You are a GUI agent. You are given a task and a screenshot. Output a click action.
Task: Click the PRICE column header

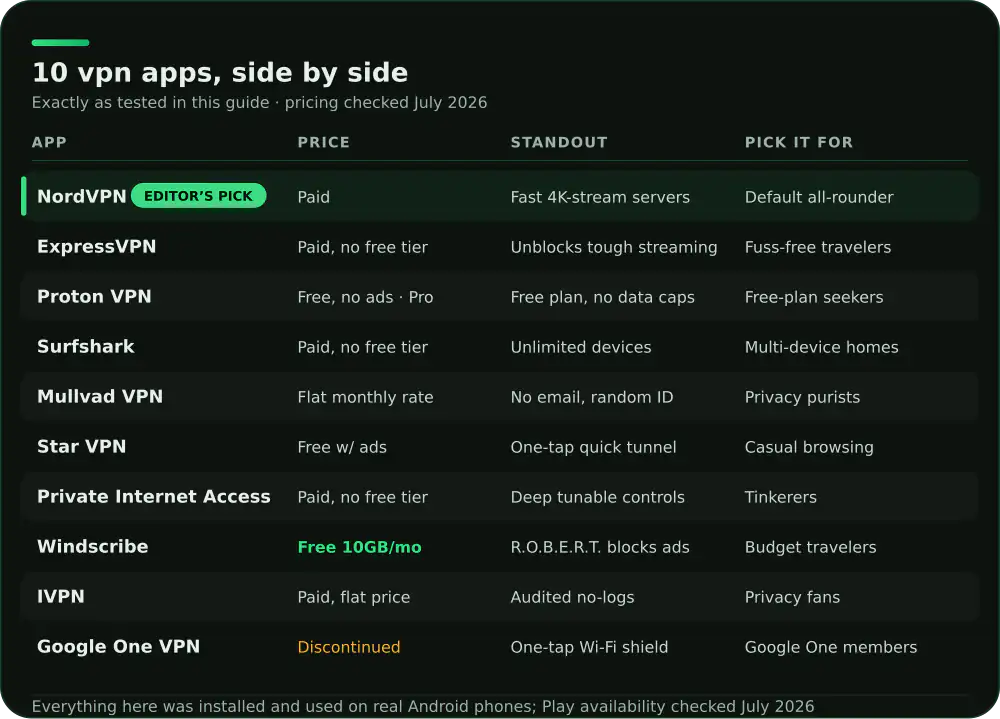(x=323, y=142)
